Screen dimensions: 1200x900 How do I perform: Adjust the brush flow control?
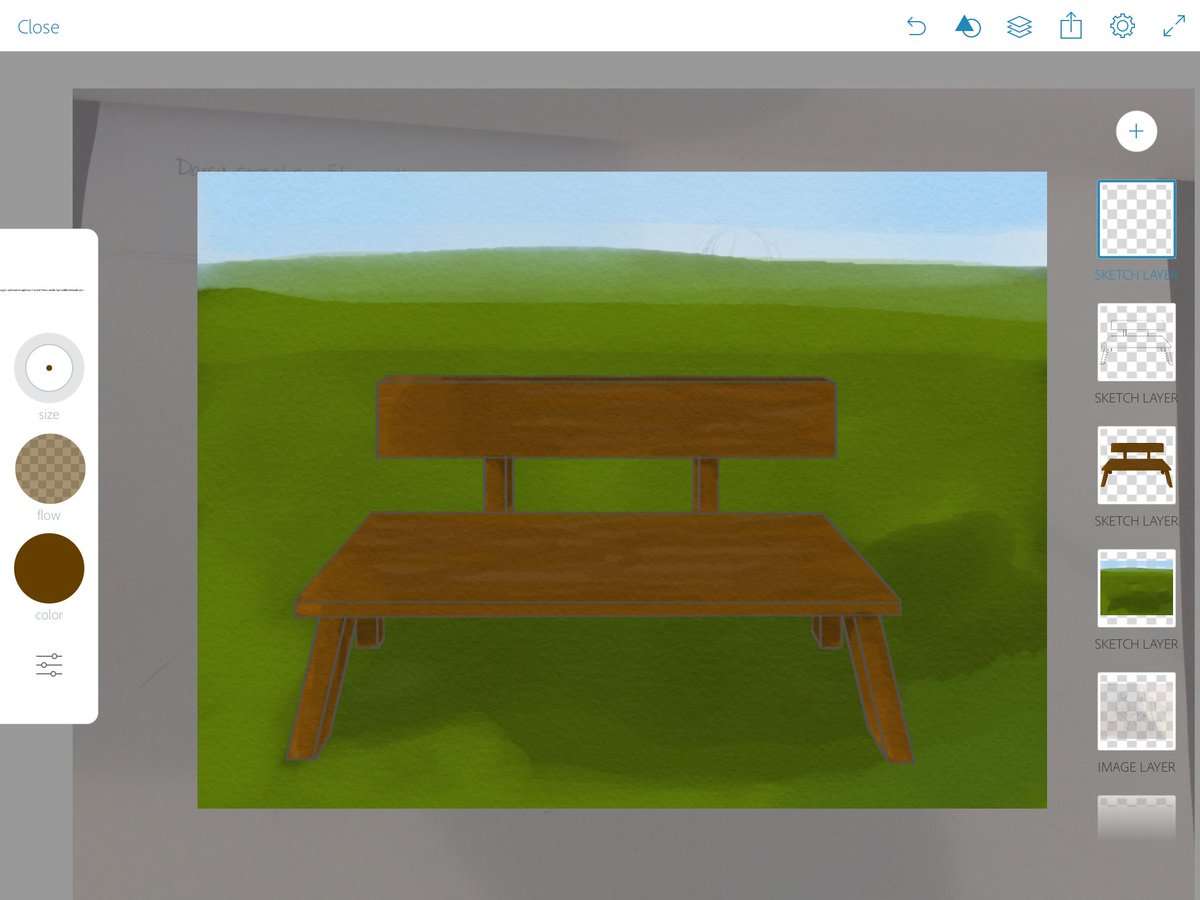point(50,468)
